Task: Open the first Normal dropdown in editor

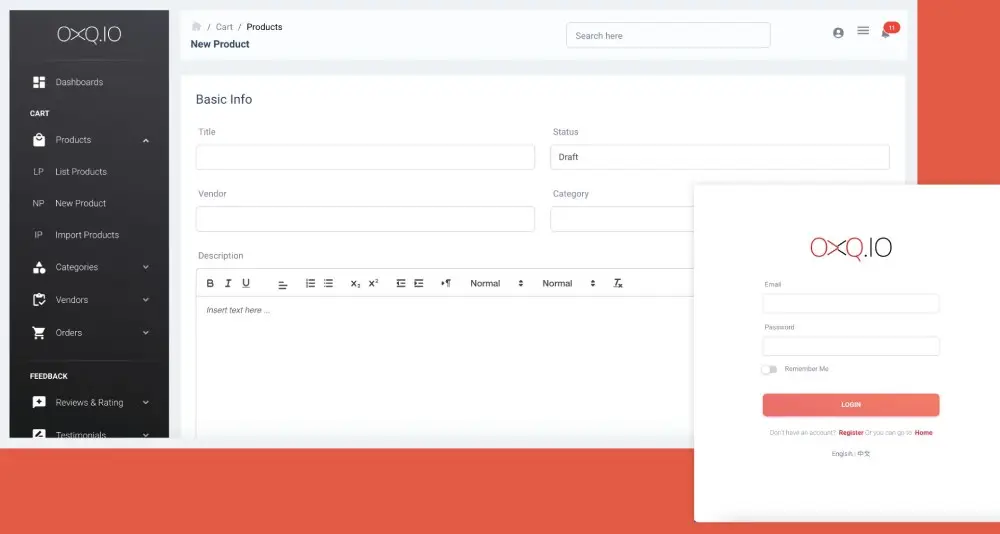Action: point(496,283)
